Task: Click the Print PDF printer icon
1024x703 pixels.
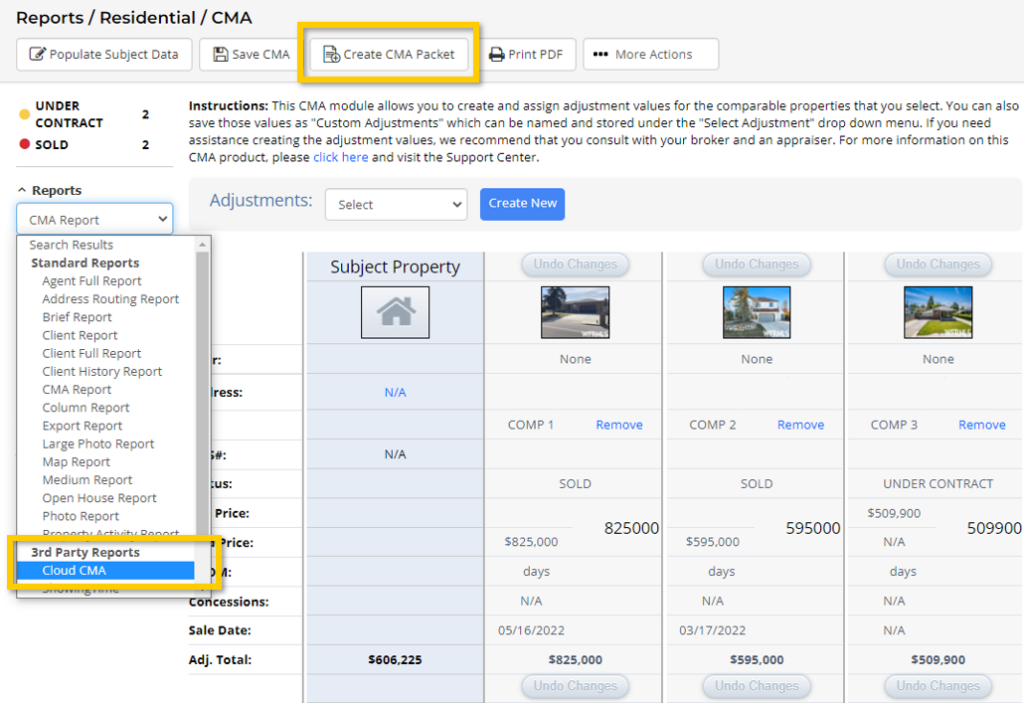Action: (496, 55)
